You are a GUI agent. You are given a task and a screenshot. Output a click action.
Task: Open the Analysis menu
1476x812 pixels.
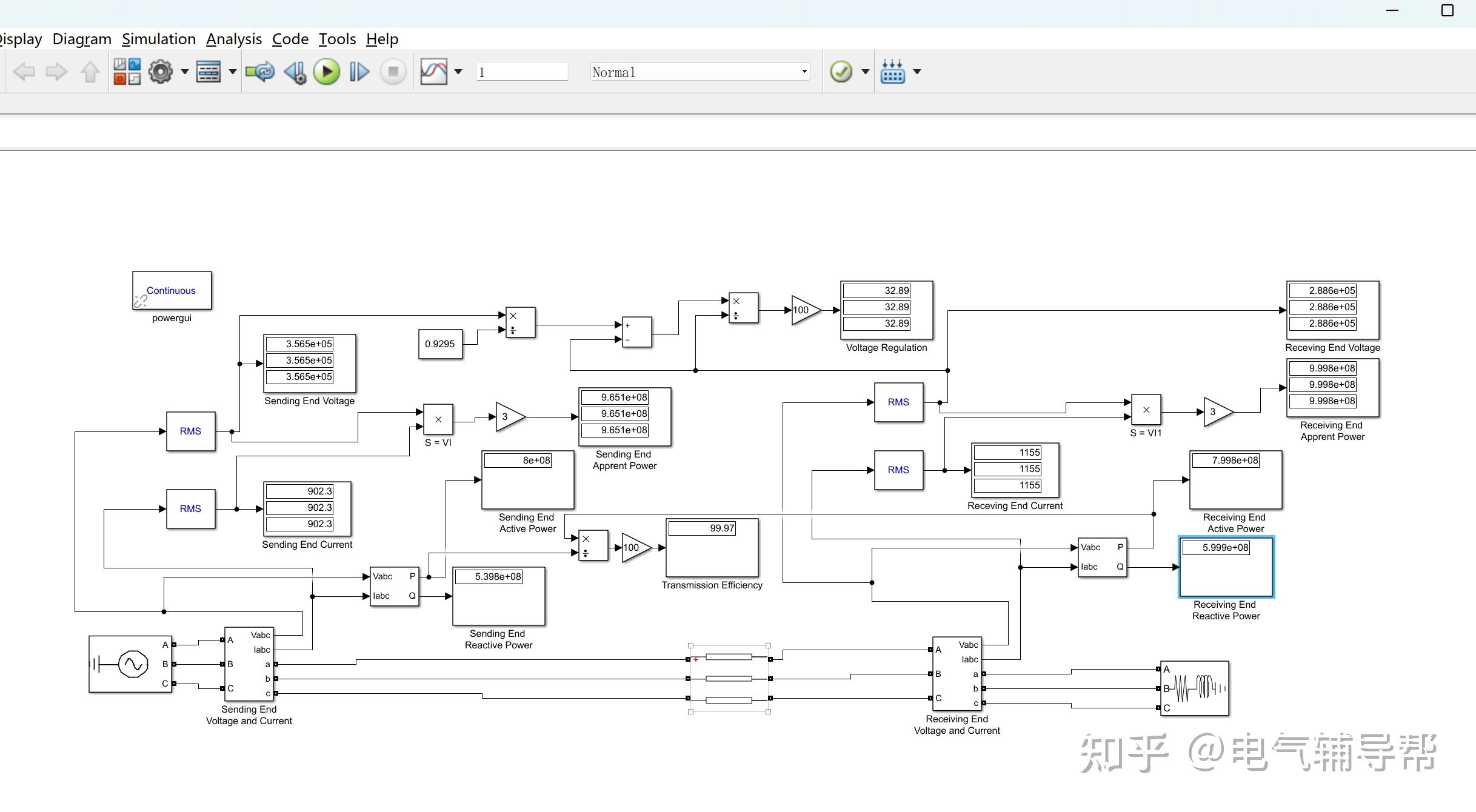tap(234, 39)
